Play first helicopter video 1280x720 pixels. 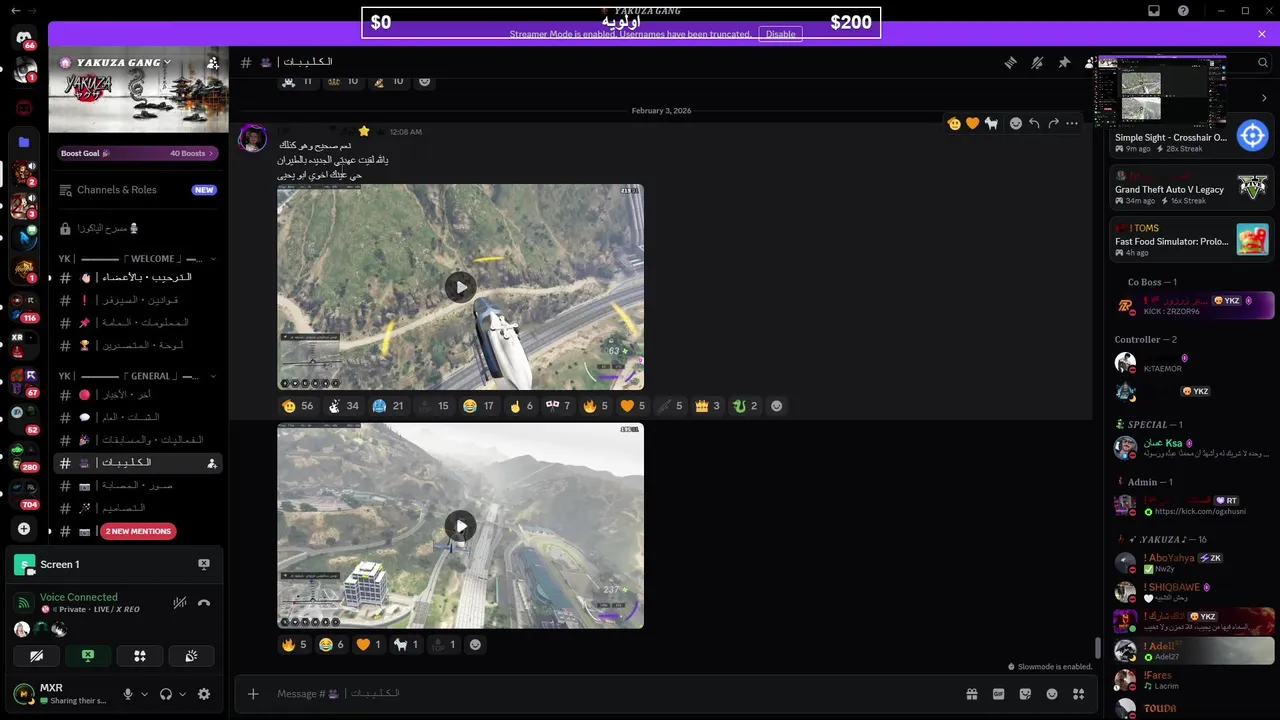tap(460, 287)
